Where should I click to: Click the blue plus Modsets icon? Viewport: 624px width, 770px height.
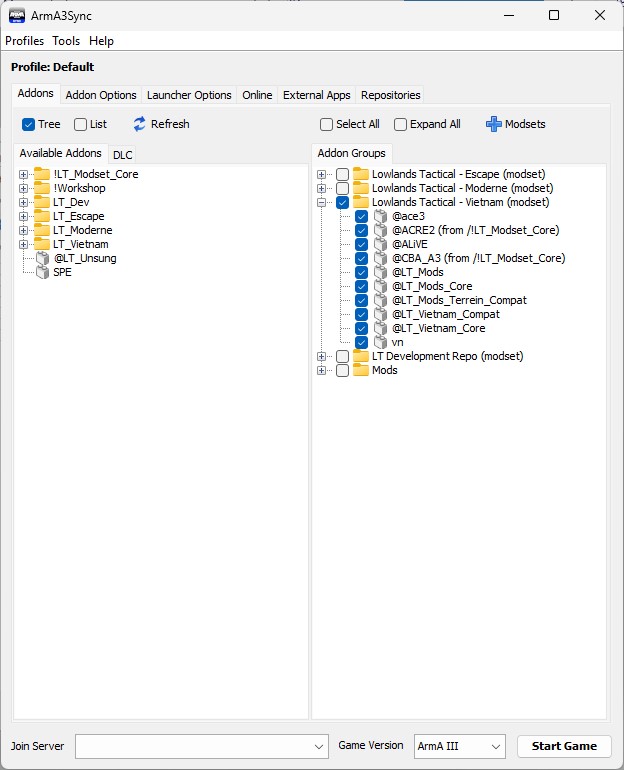[x=493, y=124]
